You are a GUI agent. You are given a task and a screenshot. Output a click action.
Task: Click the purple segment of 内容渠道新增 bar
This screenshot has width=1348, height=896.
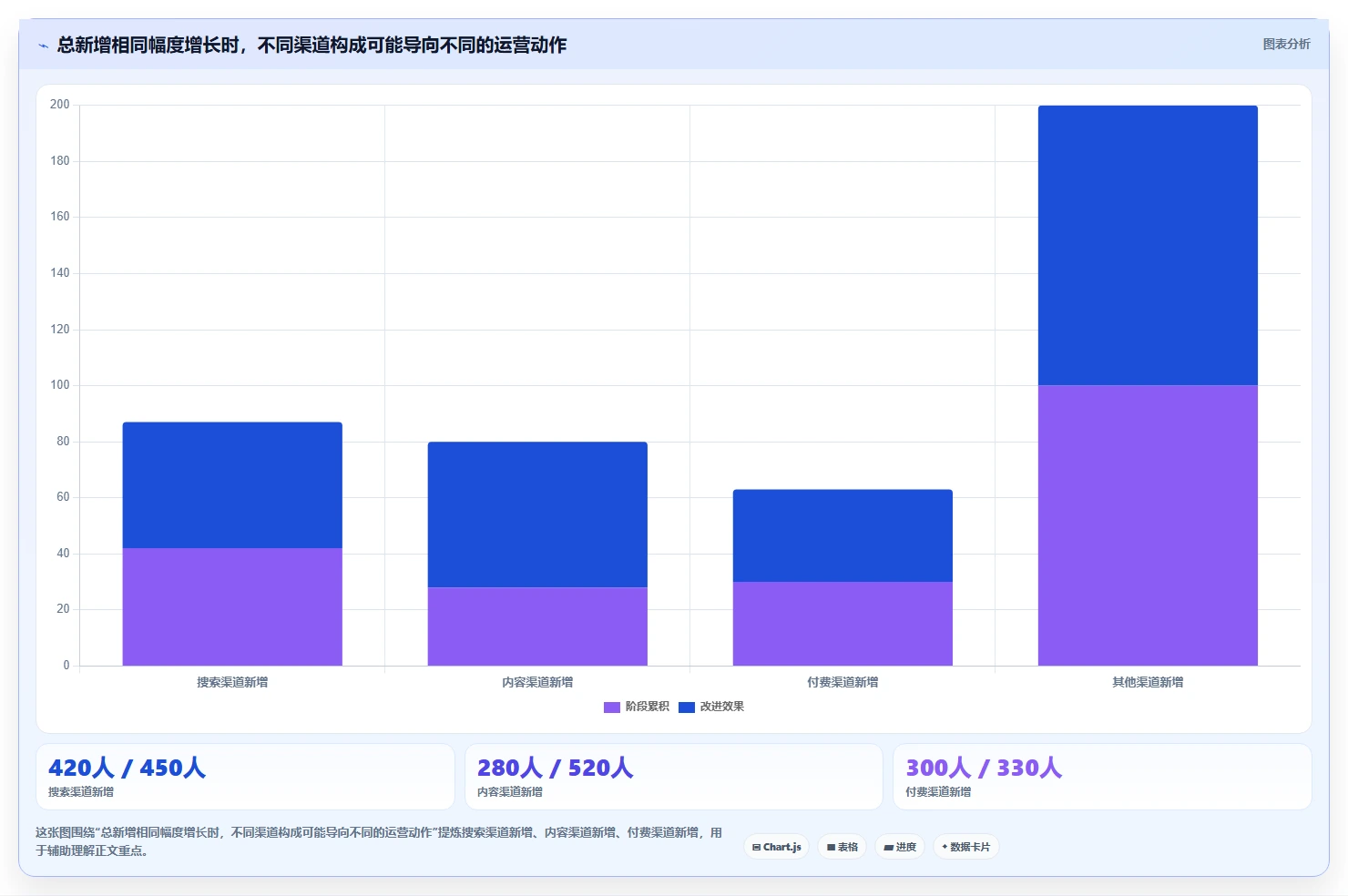[x=537, y=626]
